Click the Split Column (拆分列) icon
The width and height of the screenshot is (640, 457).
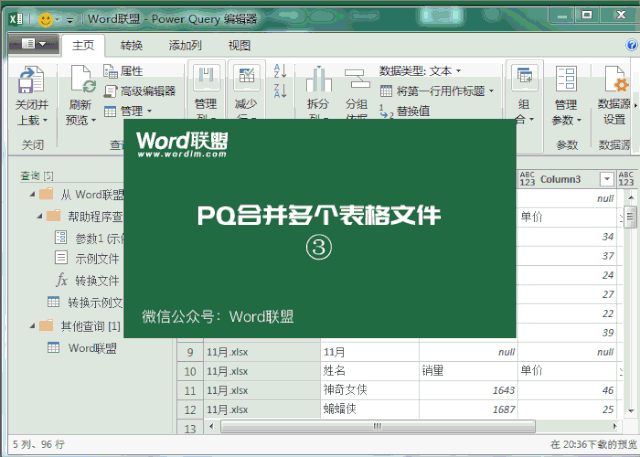tap(318, 79)
